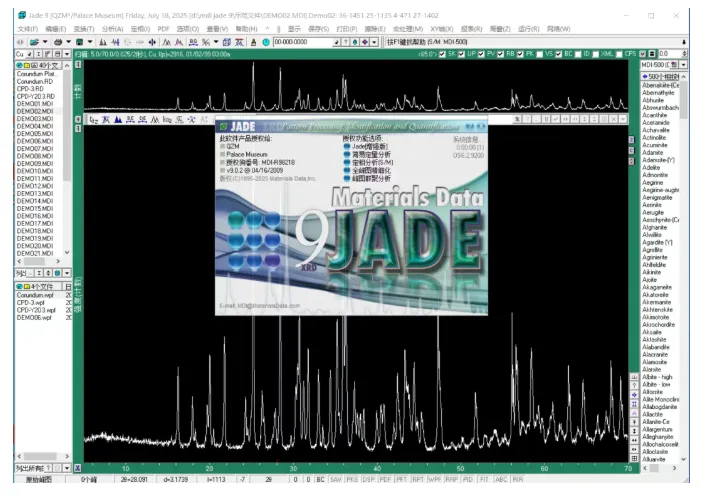Click the blue peak search toolbar icon
The height and width of the screenshot is (495, 707).
(115, 42)
